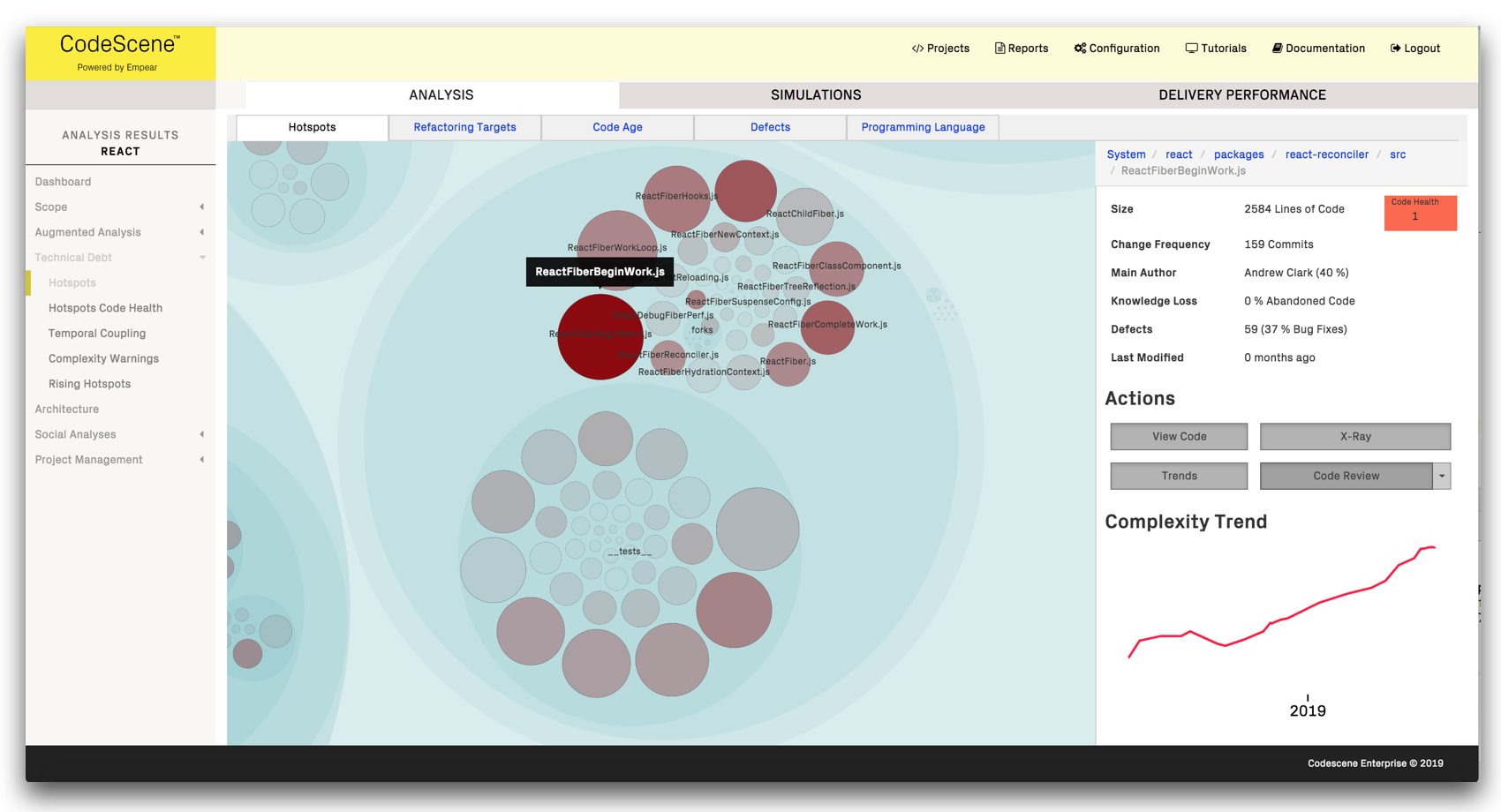
Task: Click the ReactFiberReconciler.js label
Action: [668, 355]
